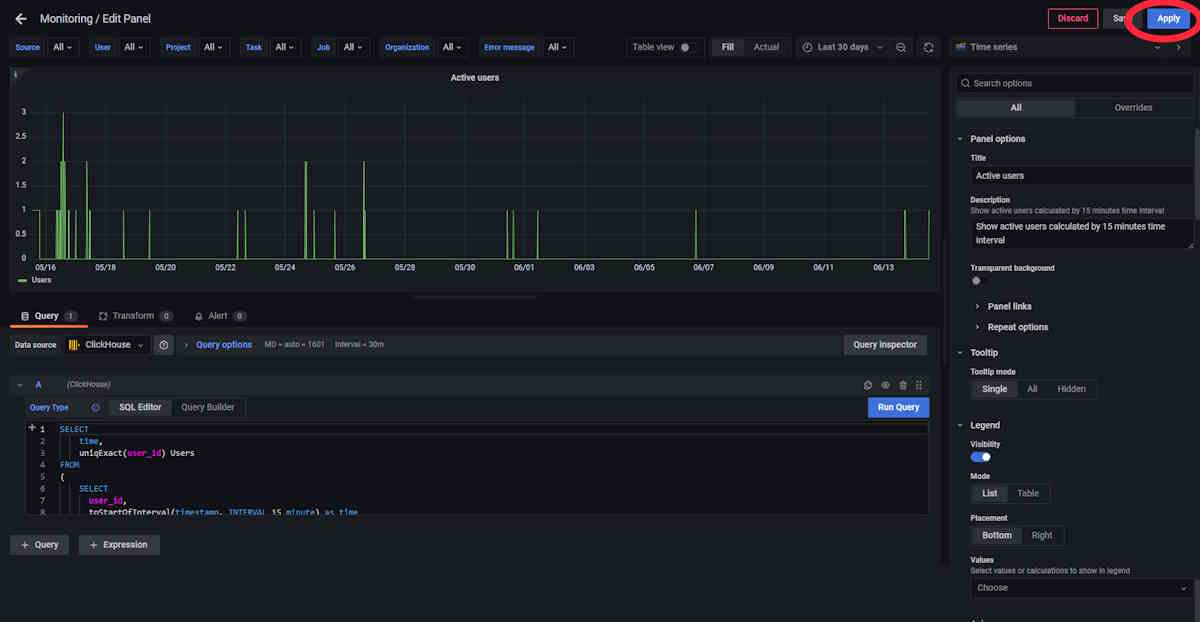Duplicate query A with the copy icon
This screenshot has height=622, width=1200.
coord(868,385)
